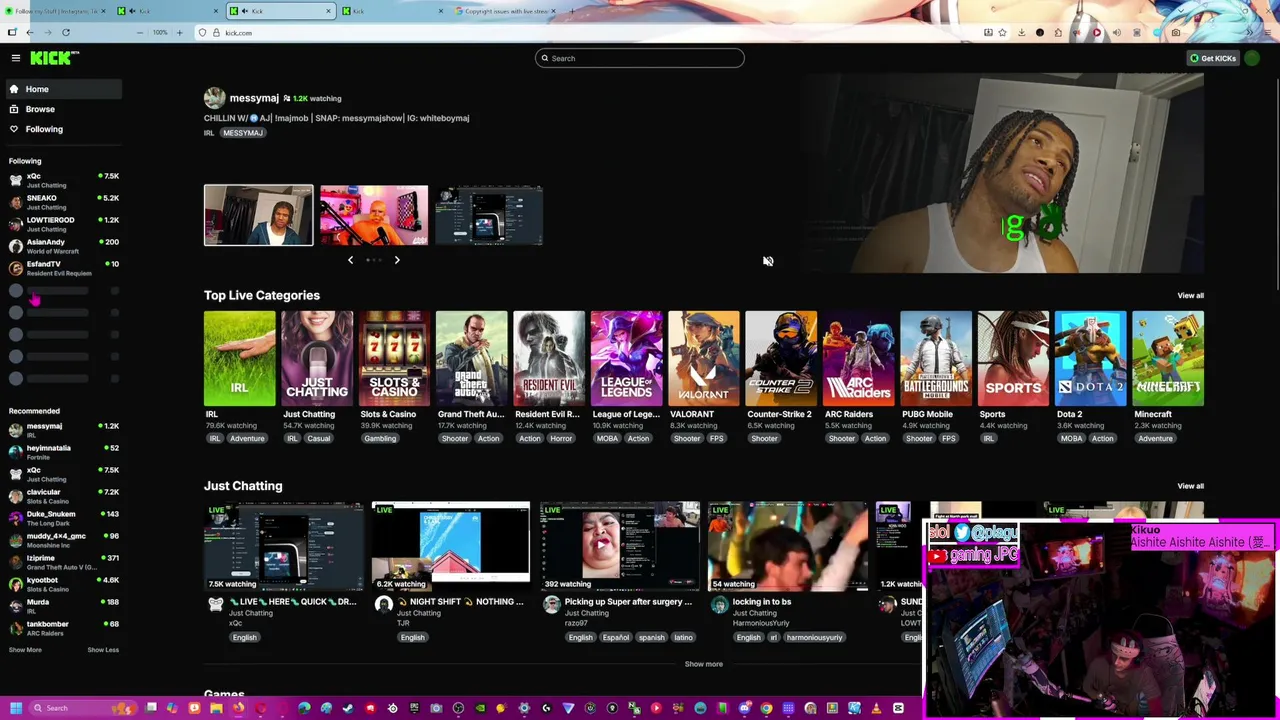Open the VALORANT category tile

click(x=704, y=359)
